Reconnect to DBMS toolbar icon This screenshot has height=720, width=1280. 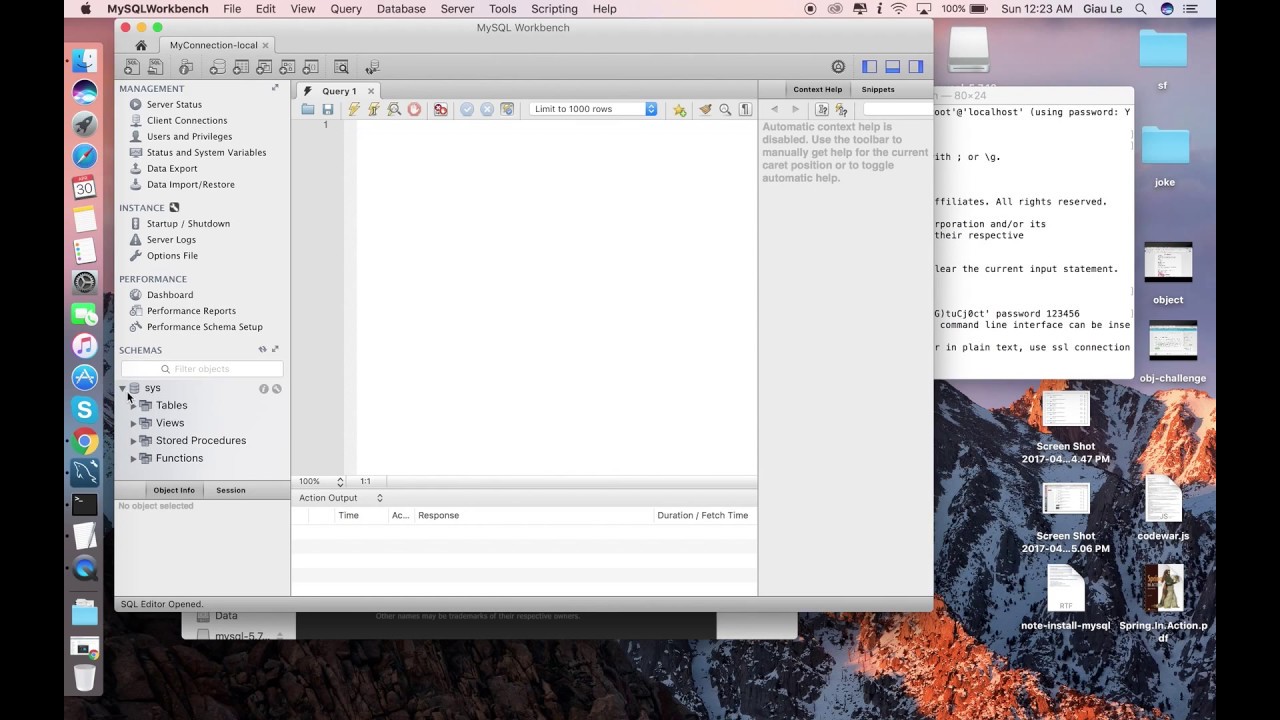(x=372, y=67)
